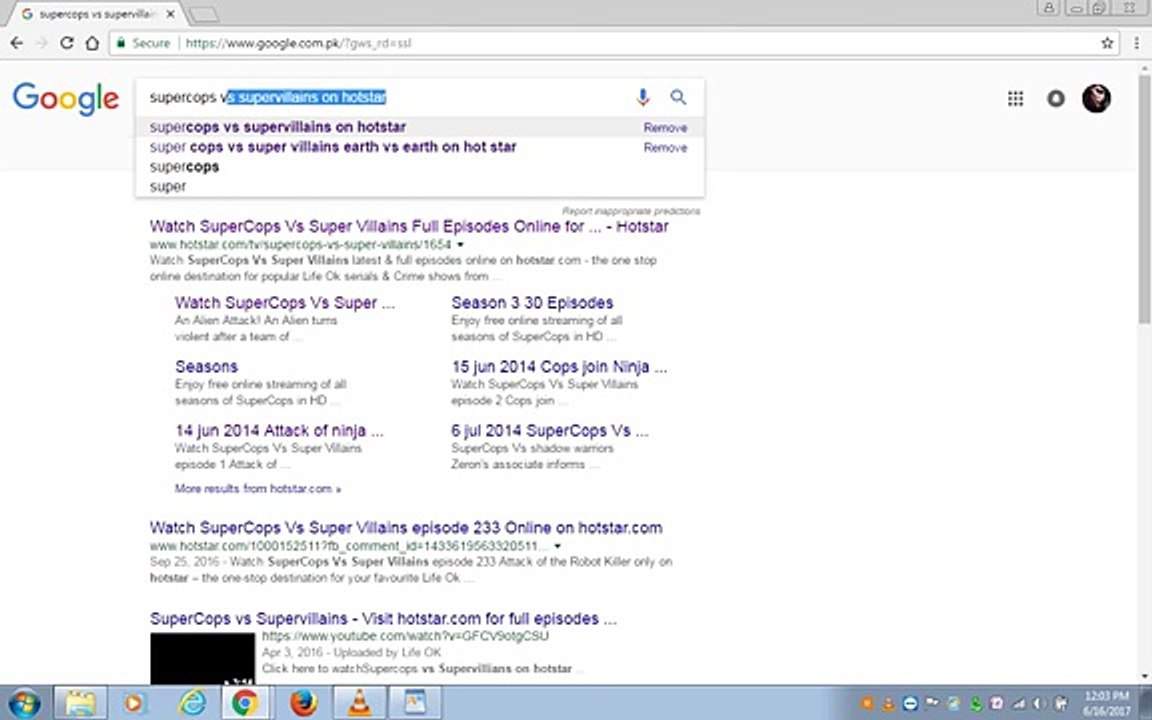Click the youtube.com/watch green URL text

[405, 636]
